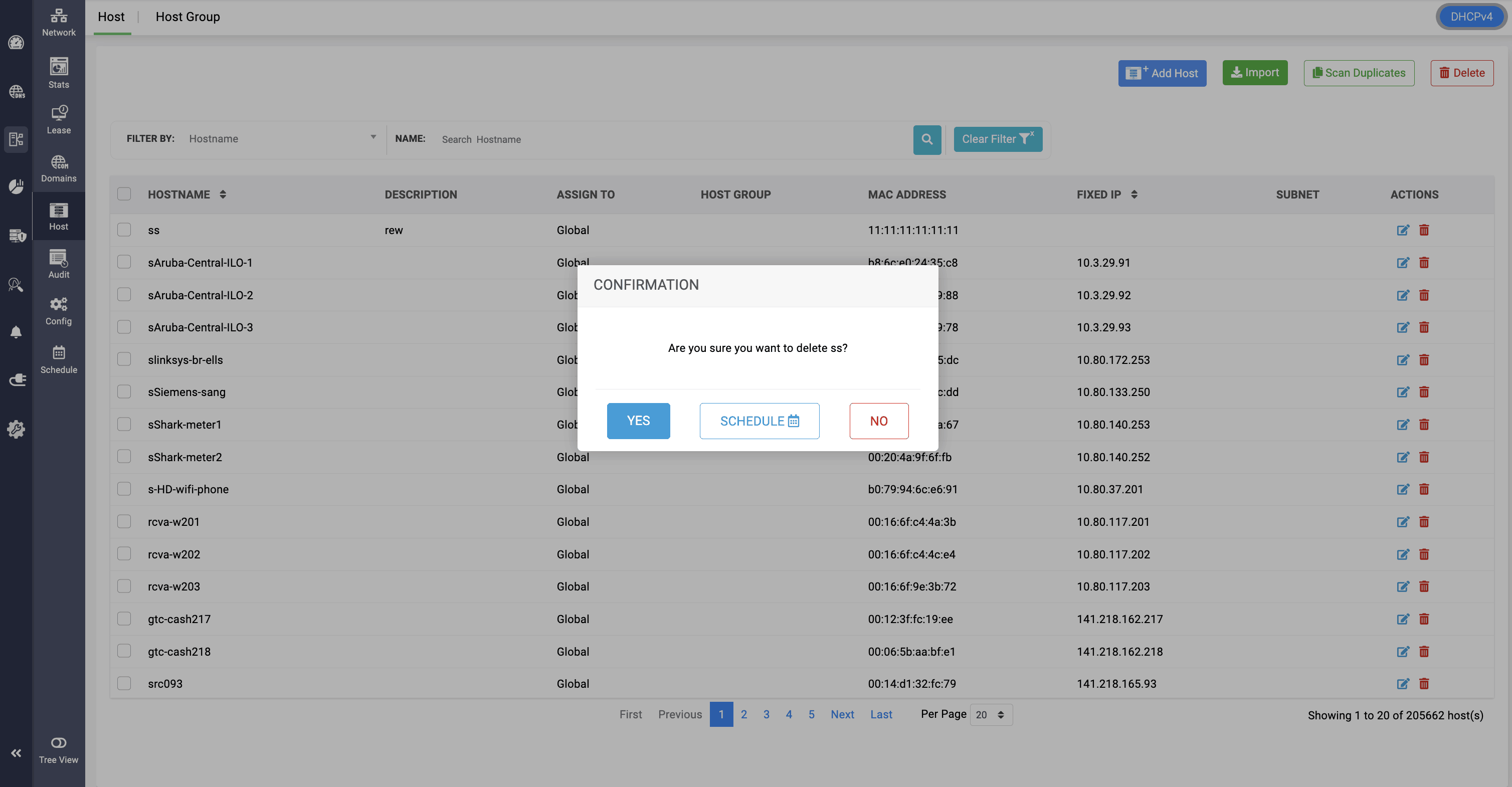Click the dashboard gauge icon
Screen dimensions: 1512x787
pyautogui.click(x=16, y=42)
